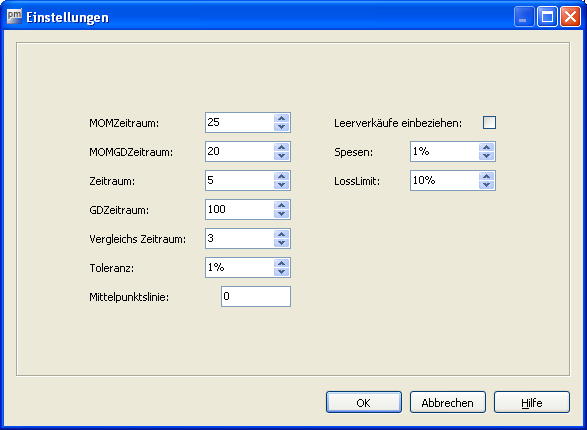
Task: Select the GDZeitraum field showing 100
Action: tap(240, 210)
